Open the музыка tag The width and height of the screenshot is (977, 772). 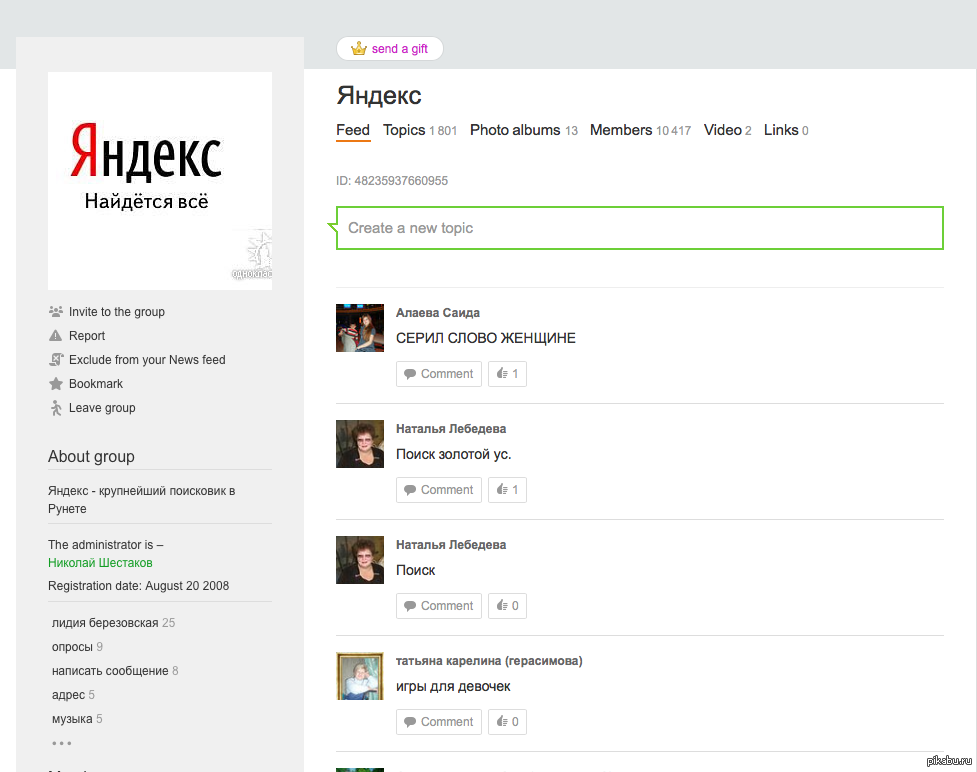point(72,719)
